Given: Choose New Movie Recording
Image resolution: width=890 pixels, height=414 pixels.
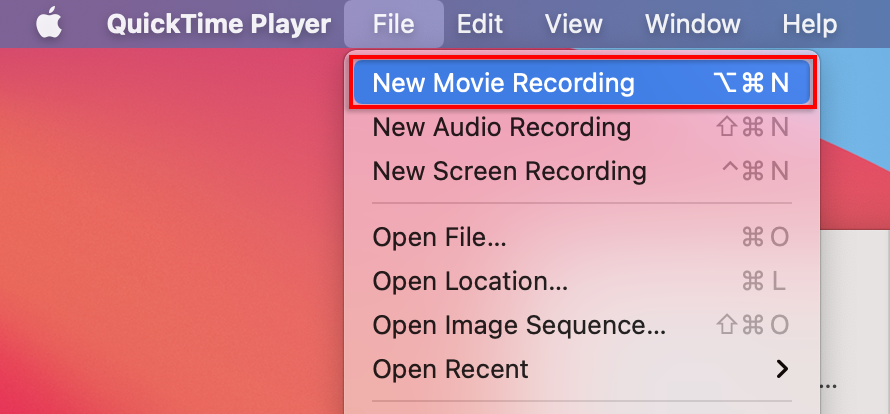Looking at the screenshot, I should coord(503,83).
